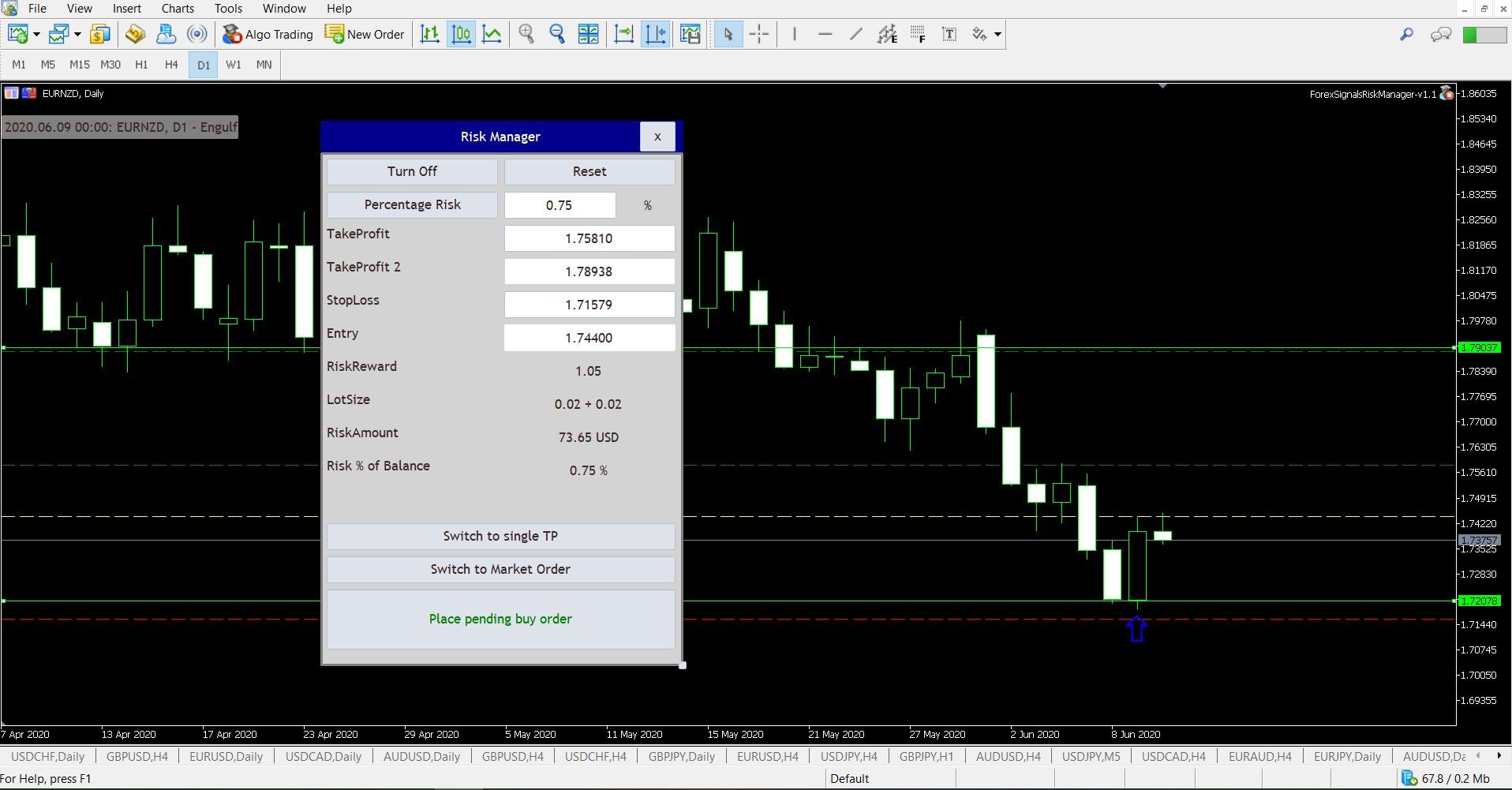
Task: Toggle Algo Trading
Action: 268,34
